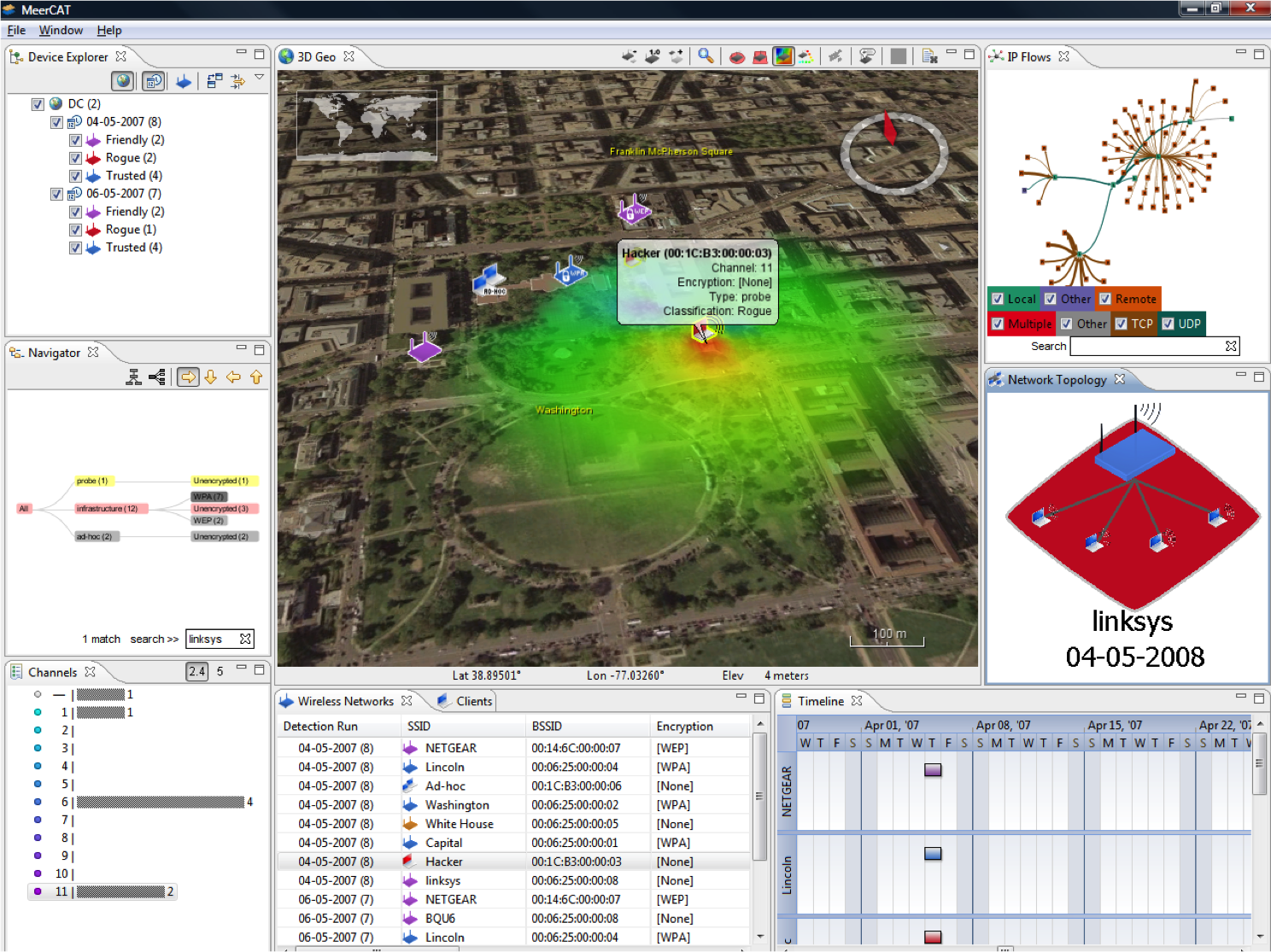Screen dimensions: 1271x952
Task: Click the speech bubble label icon in 3D Geo
Action: [867, 56]
